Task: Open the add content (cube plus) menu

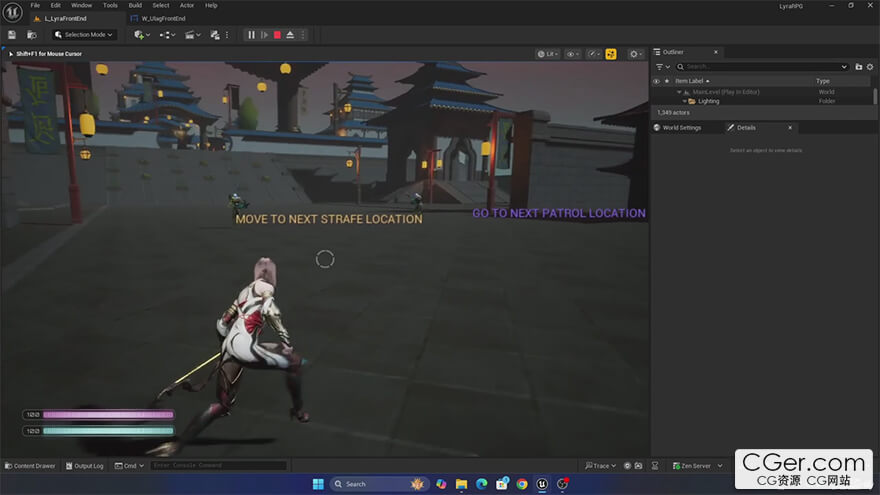Action: [x=140, y=35]
